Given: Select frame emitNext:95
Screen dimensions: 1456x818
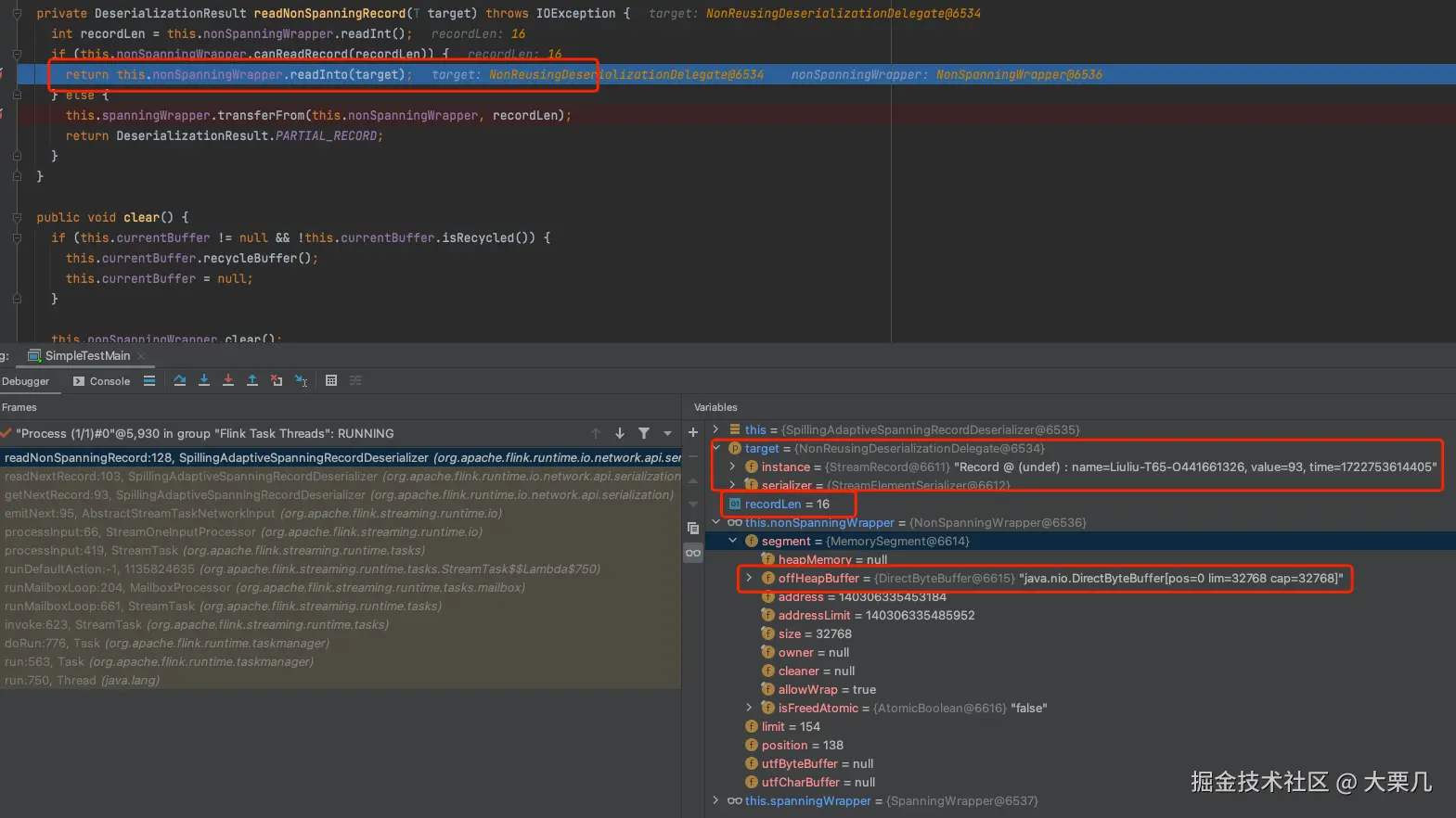Looking at the screenshot, I should pyautogui.click(x=341, y=513).
